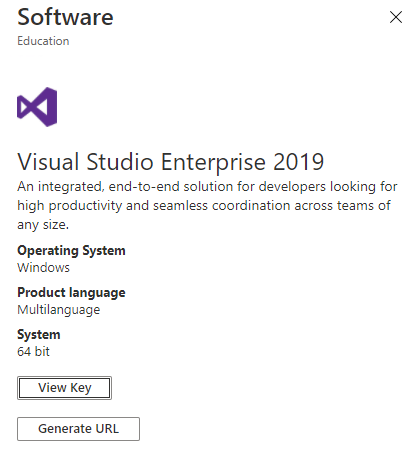Click the "any size." description text
The height and width of the screenshot is (467, 411).
click(43, 225)
